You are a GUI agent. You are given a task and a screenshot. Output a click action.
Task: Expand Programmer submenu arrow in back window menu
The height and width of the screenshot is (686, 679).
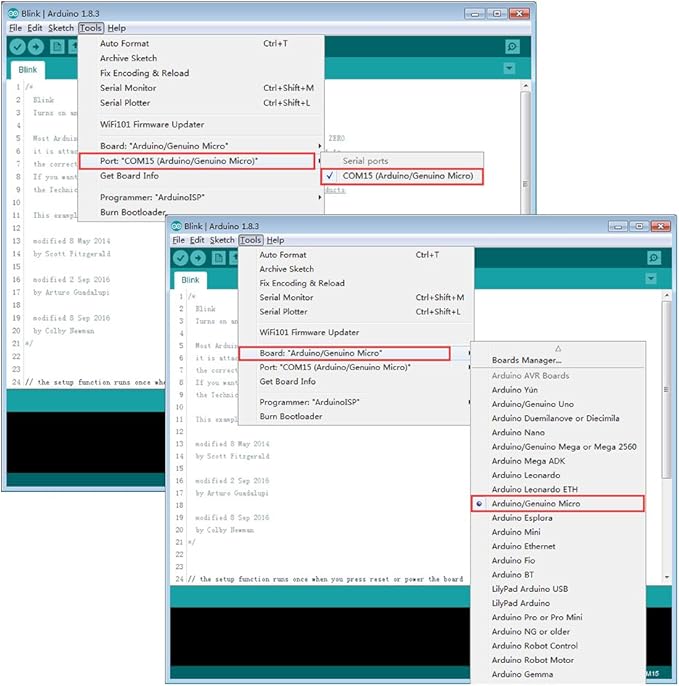click(x=320, y=198)
